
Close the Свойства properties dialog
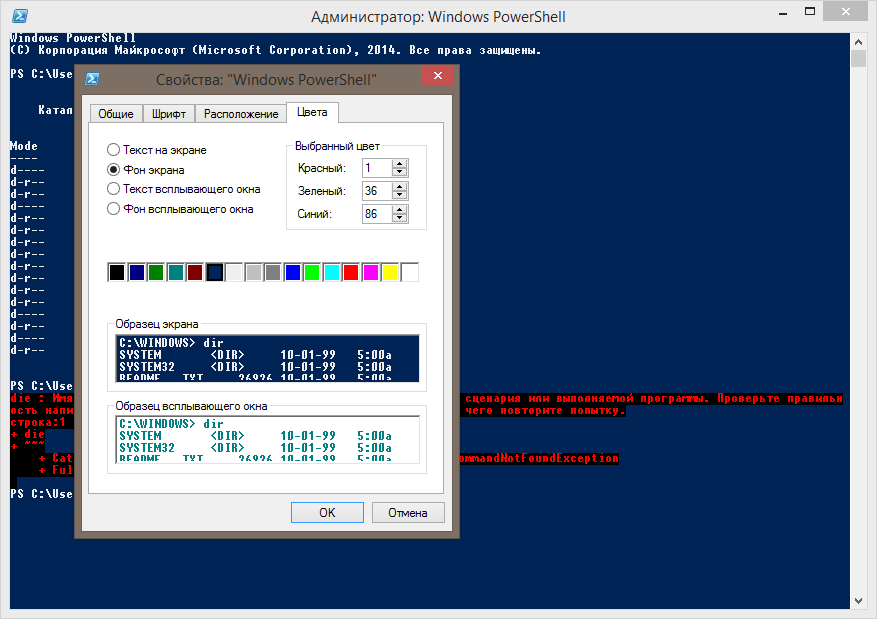pos(437,75)
